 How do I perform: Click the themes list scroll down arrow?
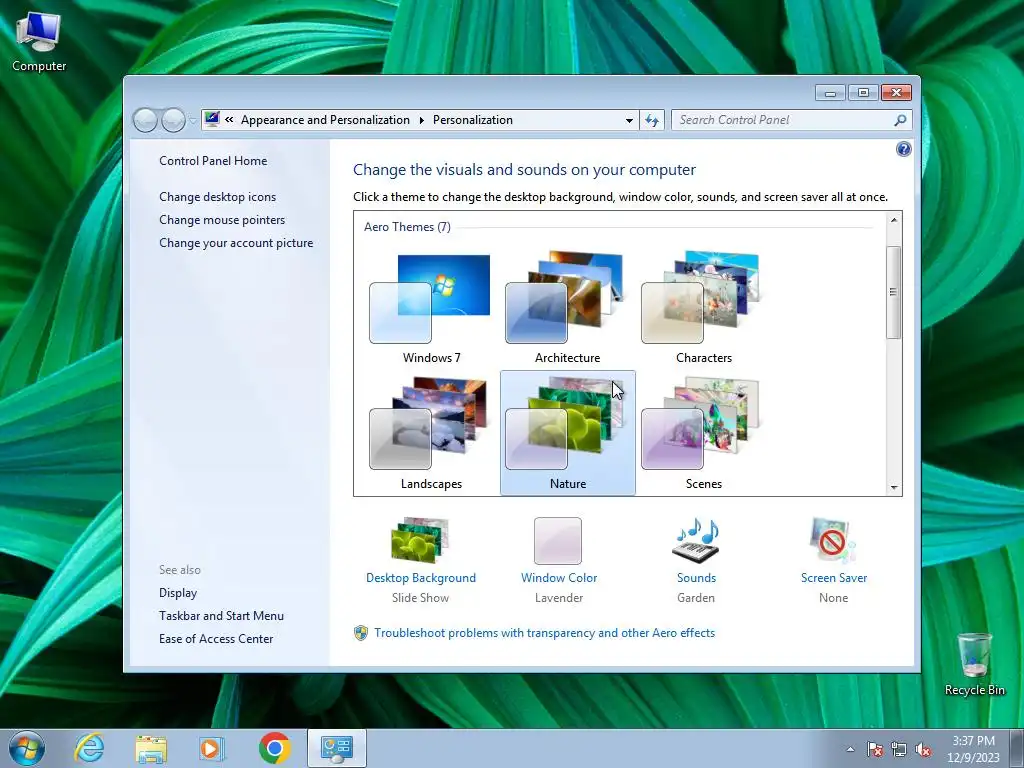pos(894,487)
